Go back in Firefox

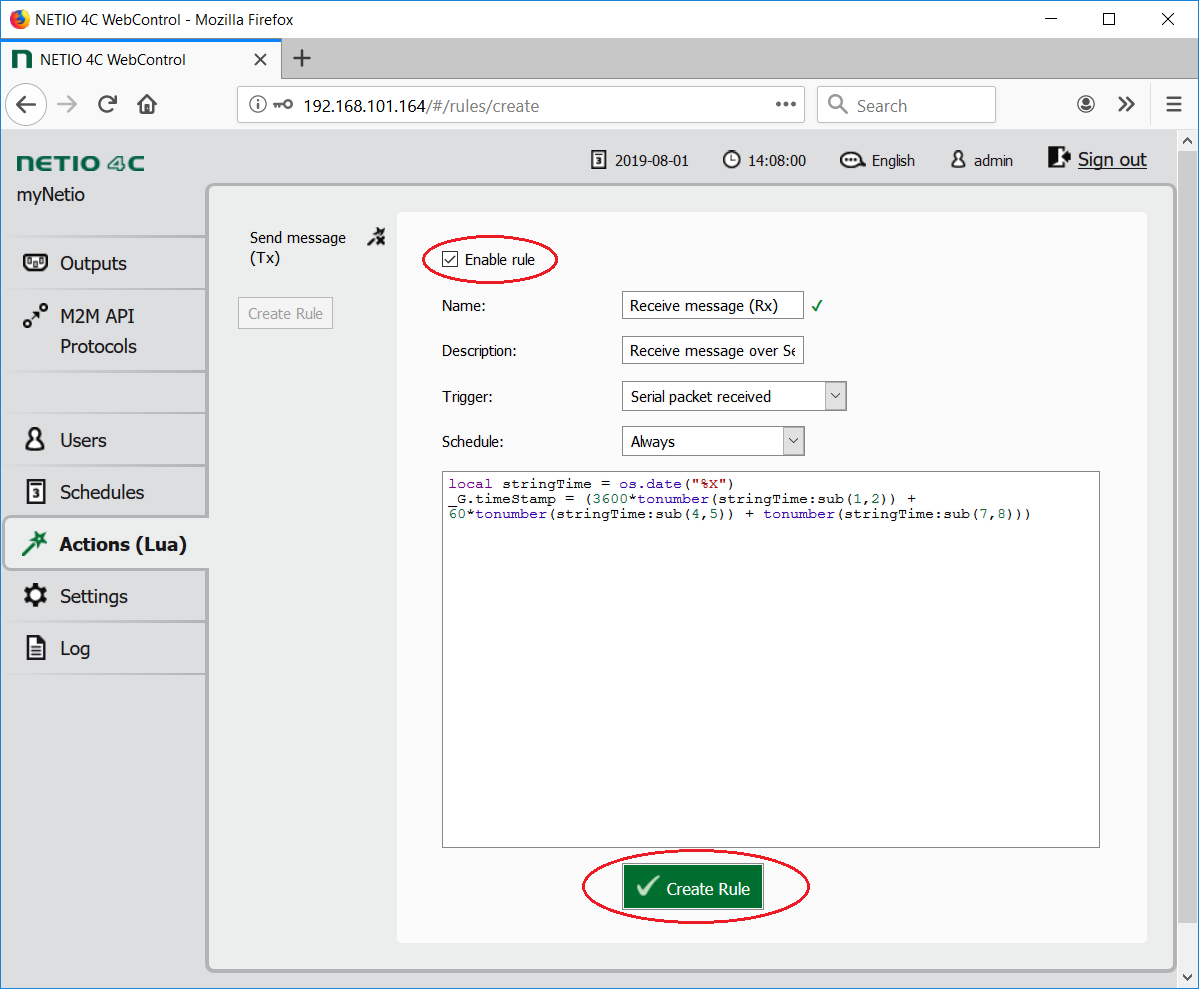27,104
